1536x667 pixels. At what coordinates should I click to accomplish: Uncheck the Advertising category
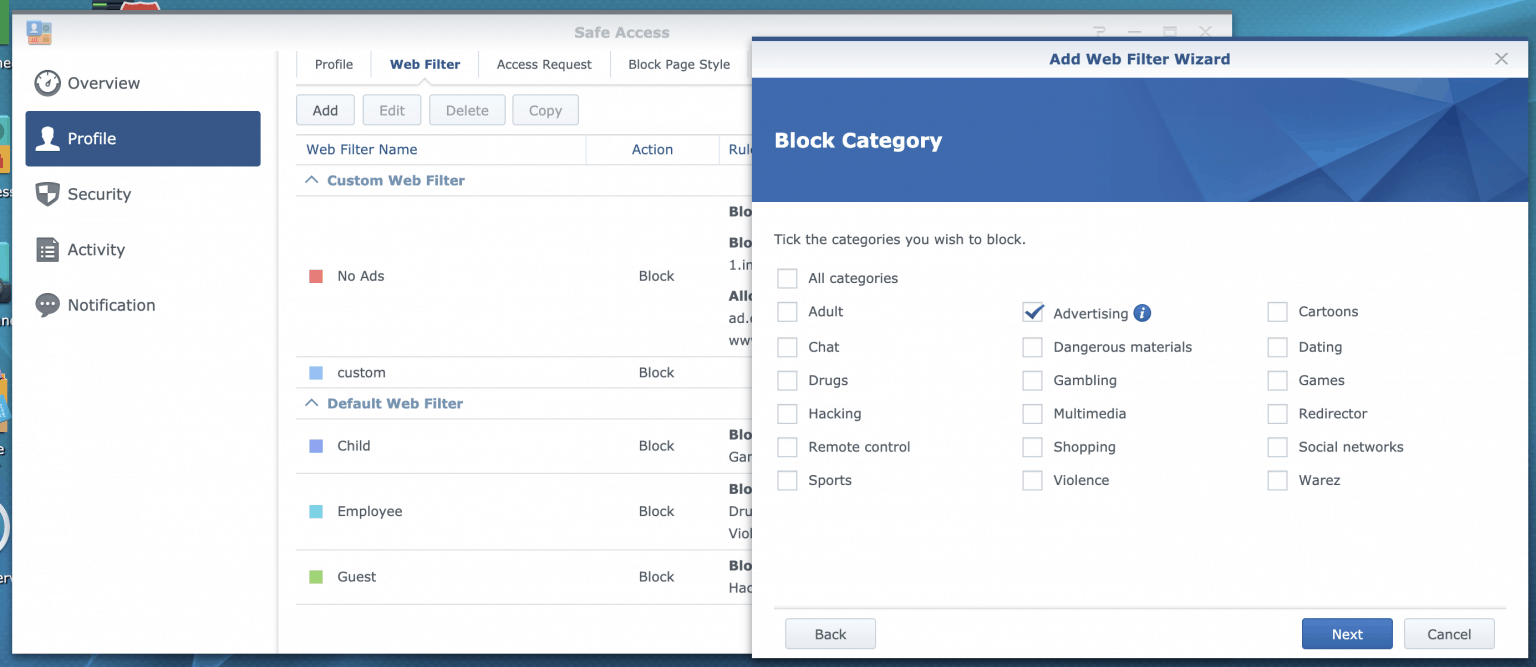(x=1032, y=312)
